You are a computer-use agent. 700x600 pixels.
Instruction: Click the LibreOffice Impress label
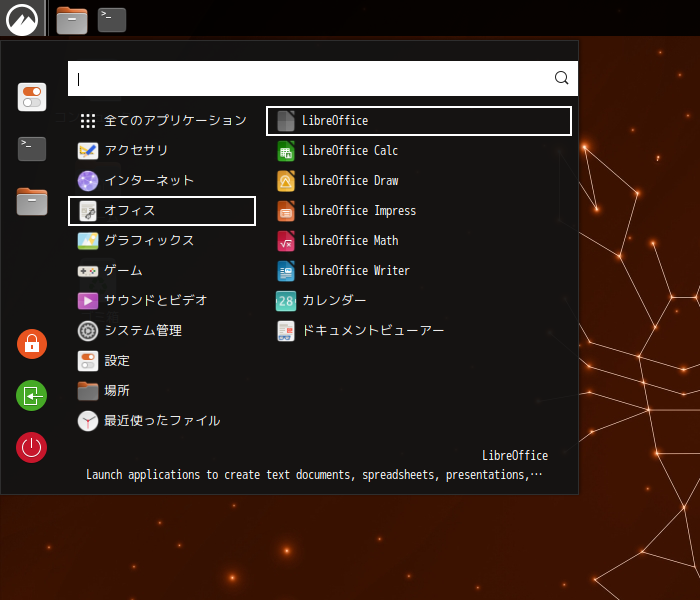(x=359, y=210)
